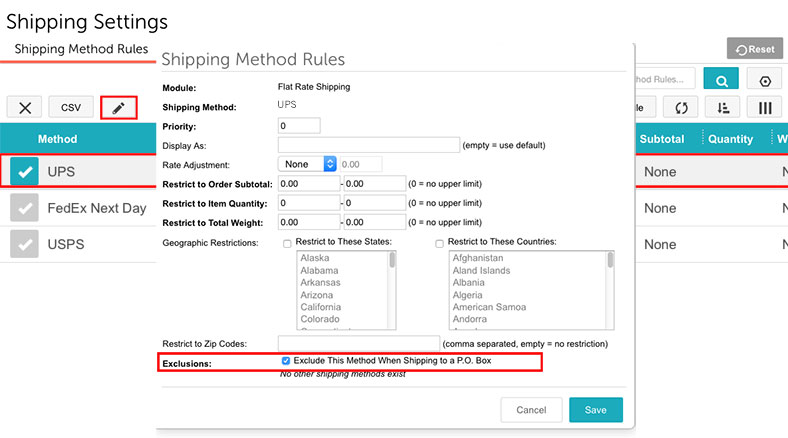Click the Reset button
Screen dimensions: 788x438
755,49
